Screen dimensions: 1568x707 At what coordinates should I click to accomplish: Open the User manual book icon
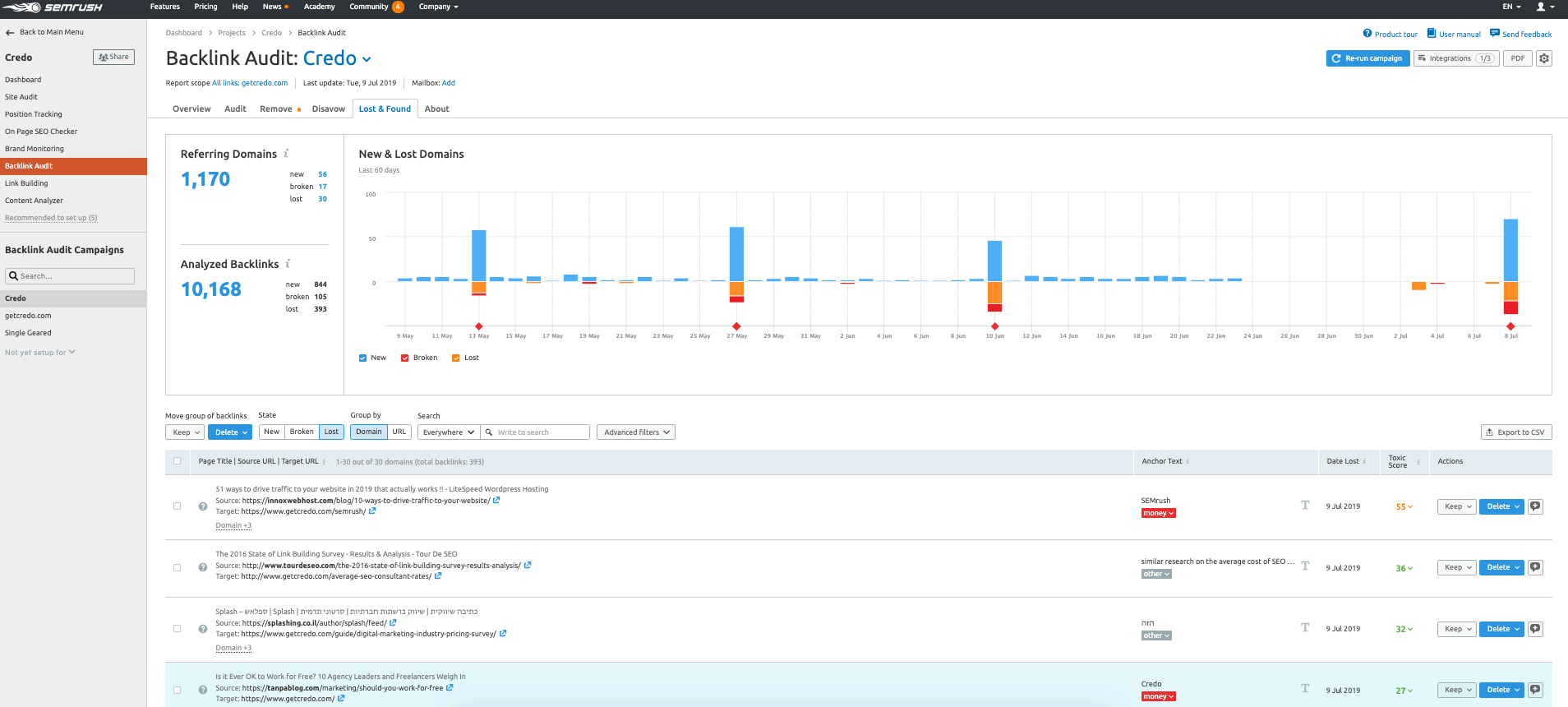(x=1431, y=34)
